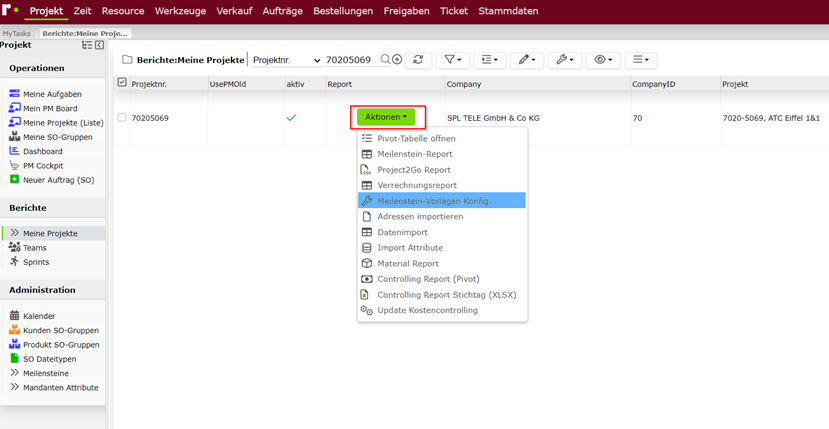This screenshot has height=429, width=829.
Task: Choose Meilenstein-Vorlagen Konfig.
Action: point(442,200)
